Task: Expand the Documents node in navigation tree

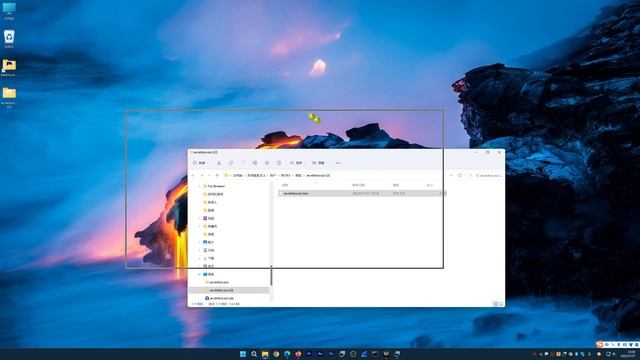Action: (x=199, y=250)
